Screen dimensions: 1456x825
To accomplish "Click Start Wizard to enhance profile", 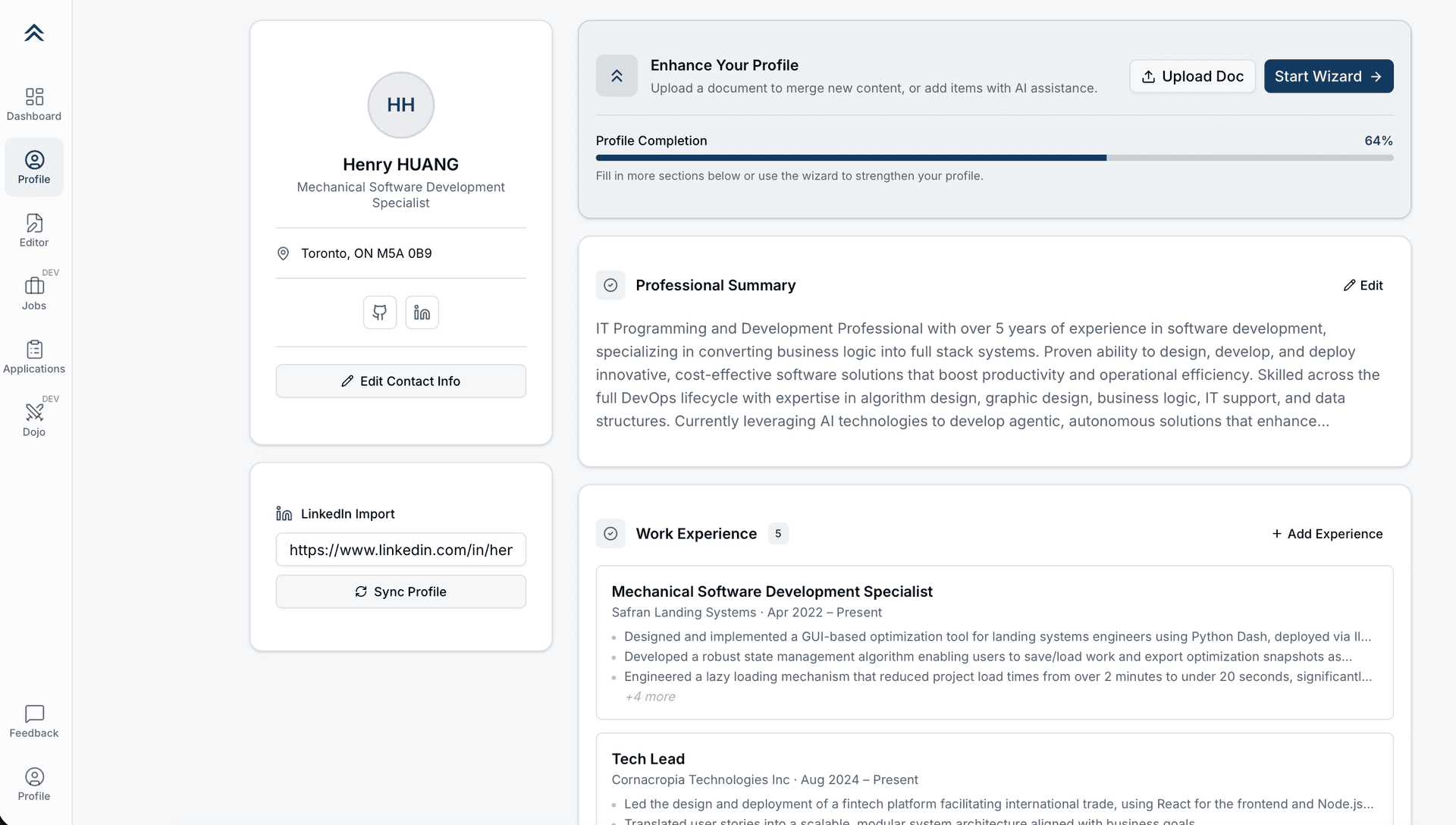I will (x=1328, y=76).
